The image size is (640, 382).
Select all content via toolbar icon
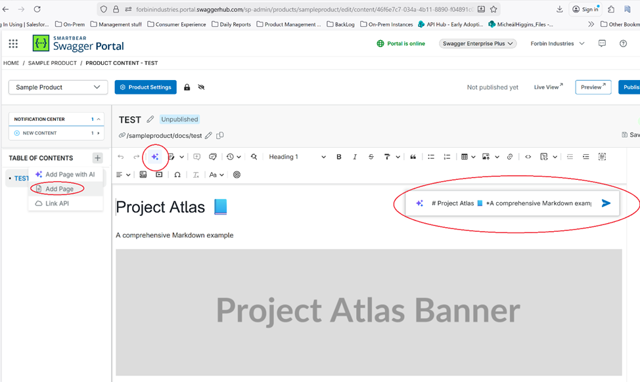(602, 157)
